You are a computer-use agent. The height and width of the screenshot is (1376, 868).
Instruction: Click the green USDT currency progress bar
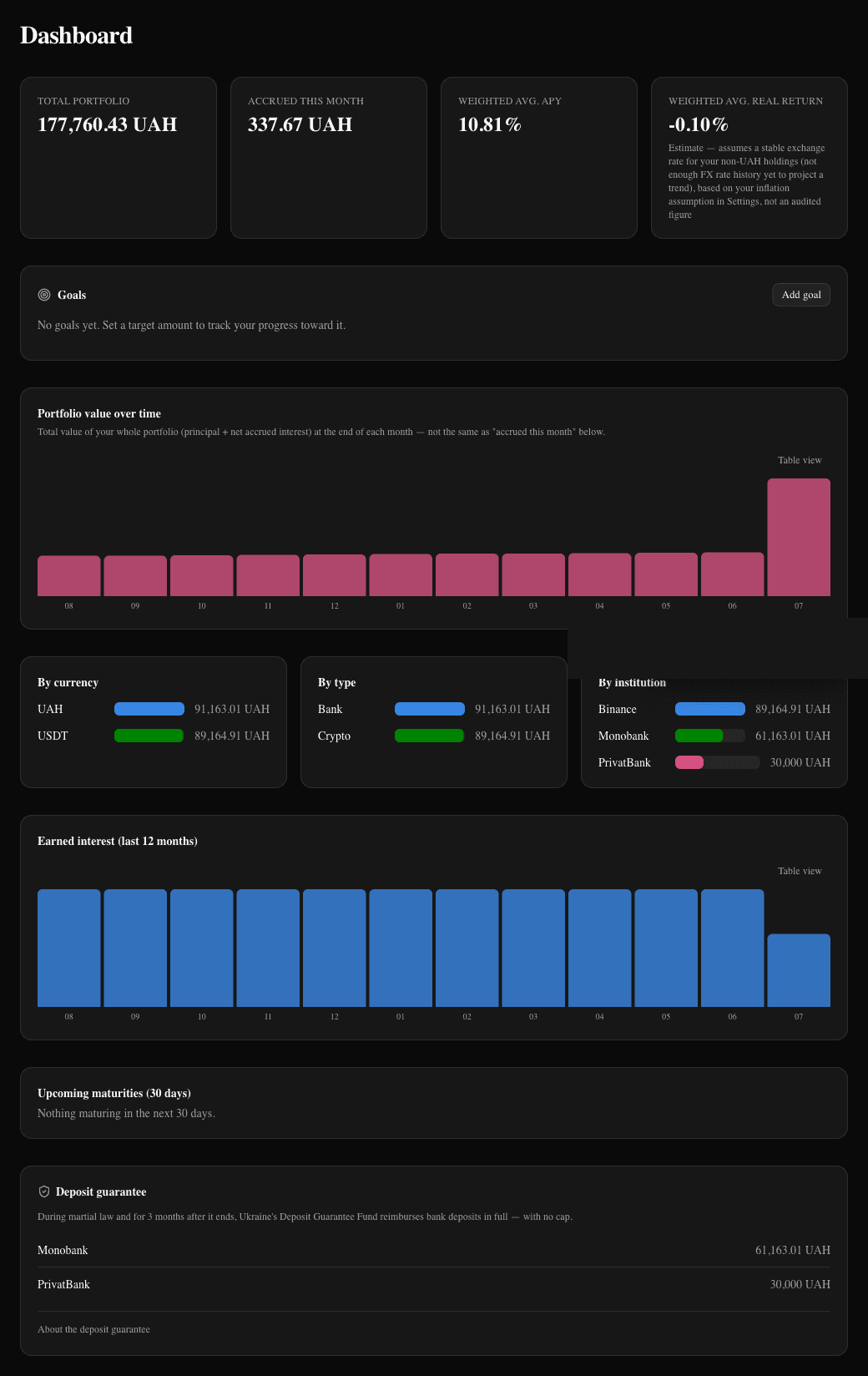(x=149, y=736)
